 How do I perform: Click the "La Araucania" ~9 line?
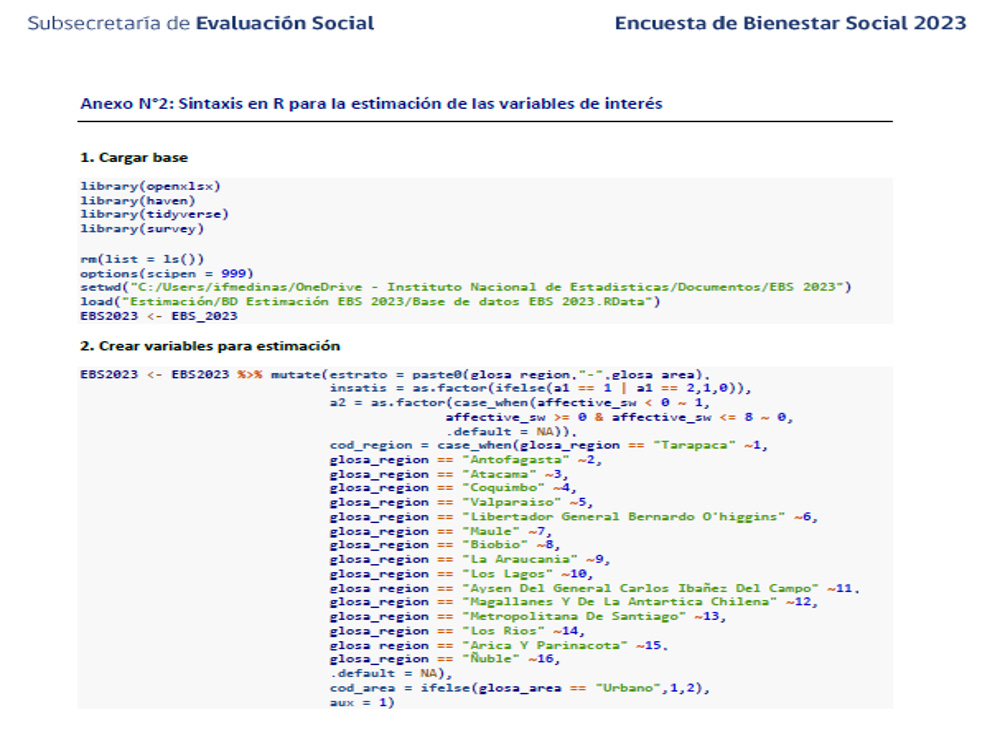pos(470,559)
